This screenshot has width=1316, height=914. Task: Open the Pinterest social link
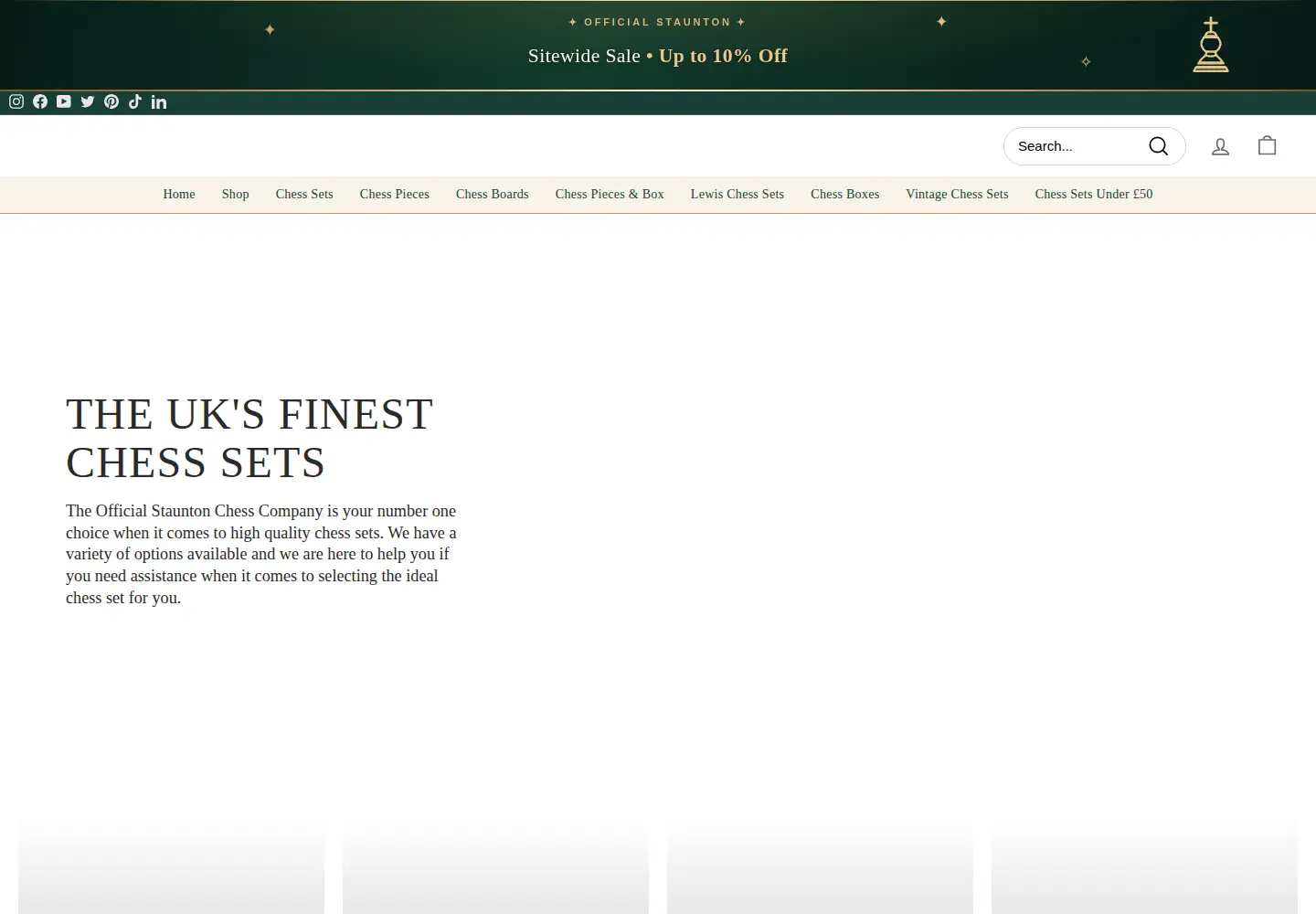tap(111, 101)
